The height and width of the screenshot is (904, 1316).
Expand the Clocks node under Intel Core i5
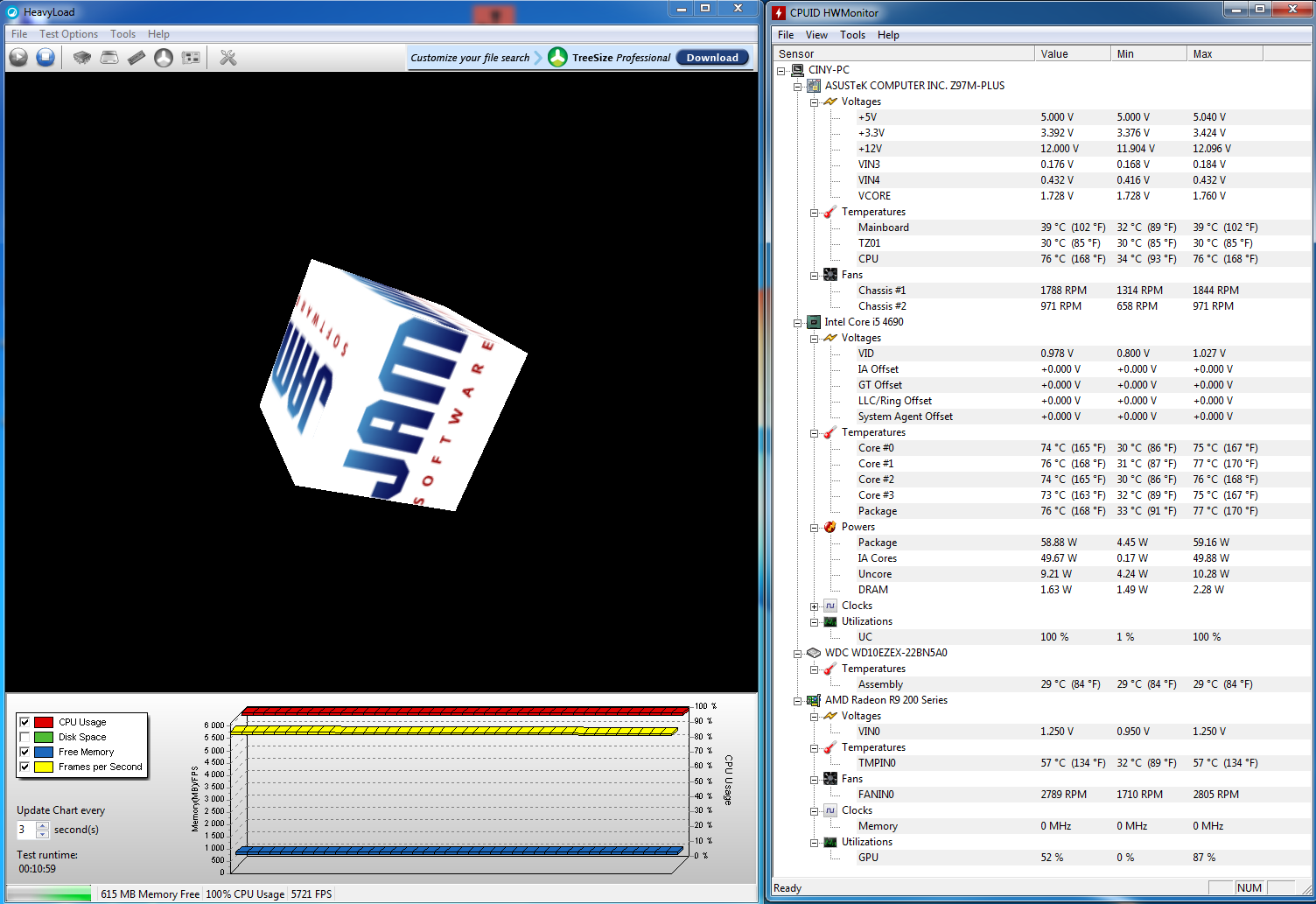tap(815, 606)
